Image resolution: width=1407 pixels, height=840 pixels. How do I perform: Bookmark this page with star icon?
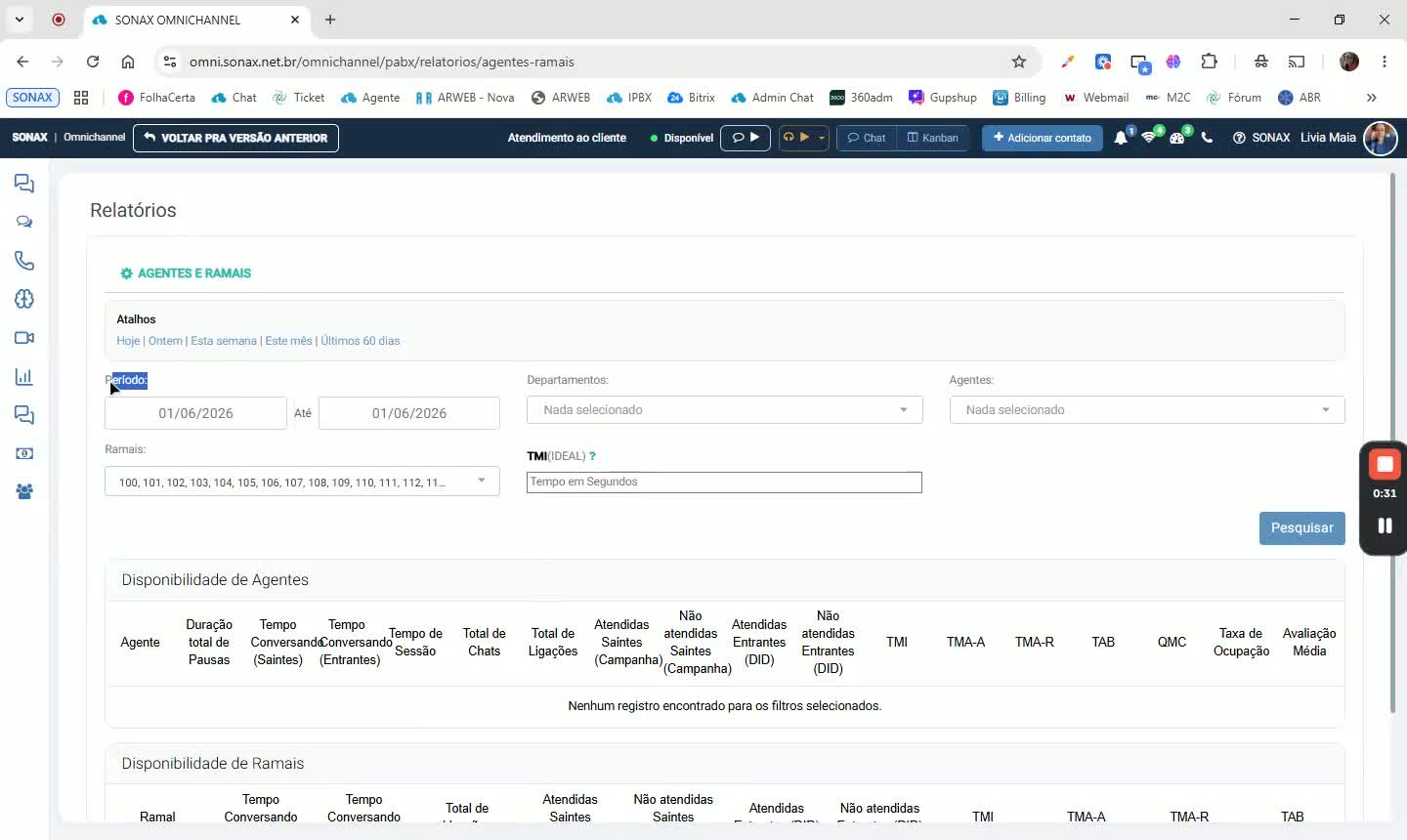1019,62
